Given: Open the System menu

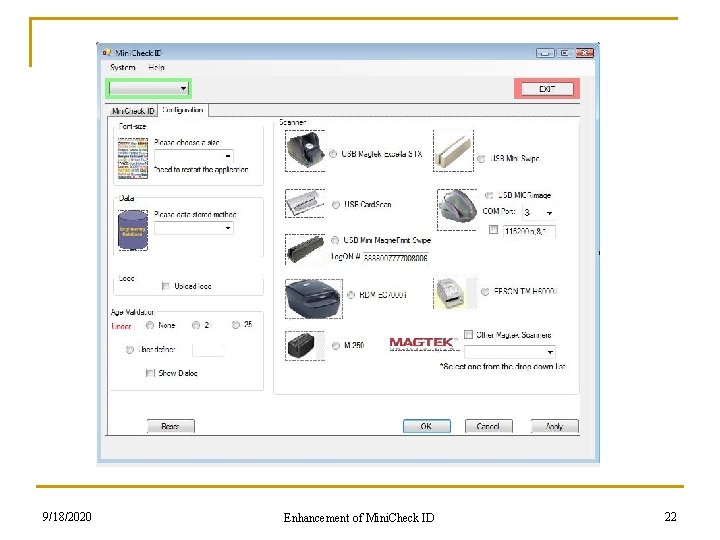Looking at the screenshot, I should click(x=123, y=68).
